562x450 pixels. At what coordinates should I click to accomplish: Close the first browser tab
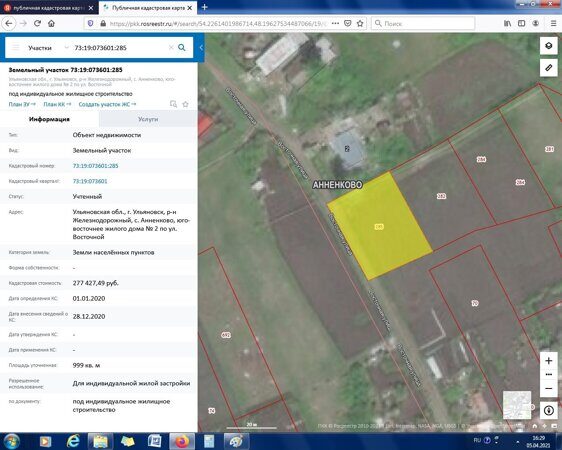click(91, 8)
